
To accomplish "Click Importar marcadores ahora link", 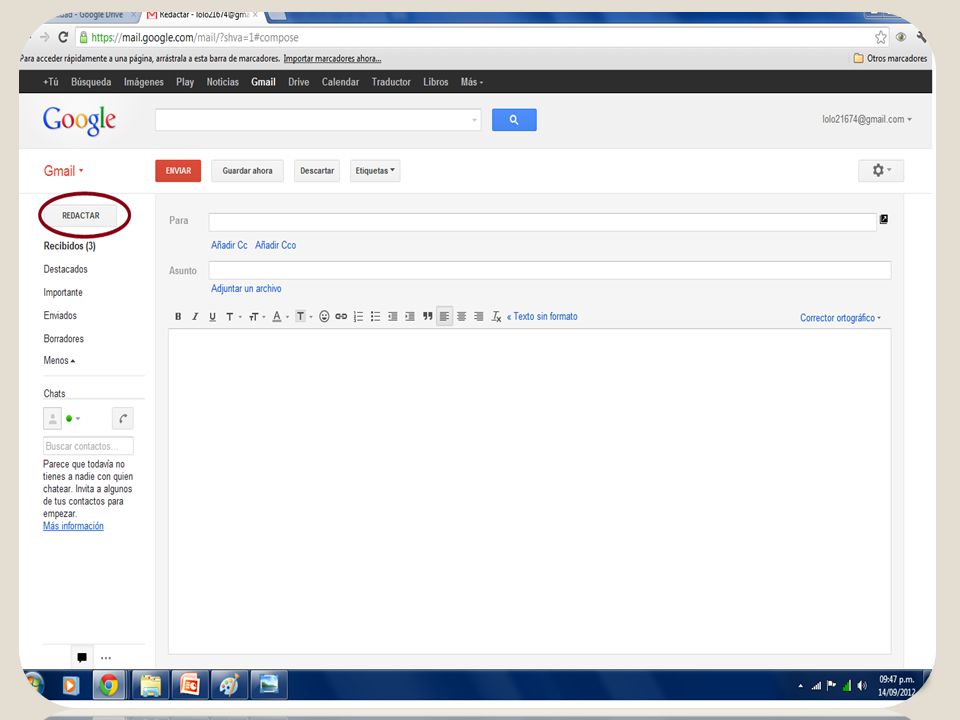I will coord(332,59).
